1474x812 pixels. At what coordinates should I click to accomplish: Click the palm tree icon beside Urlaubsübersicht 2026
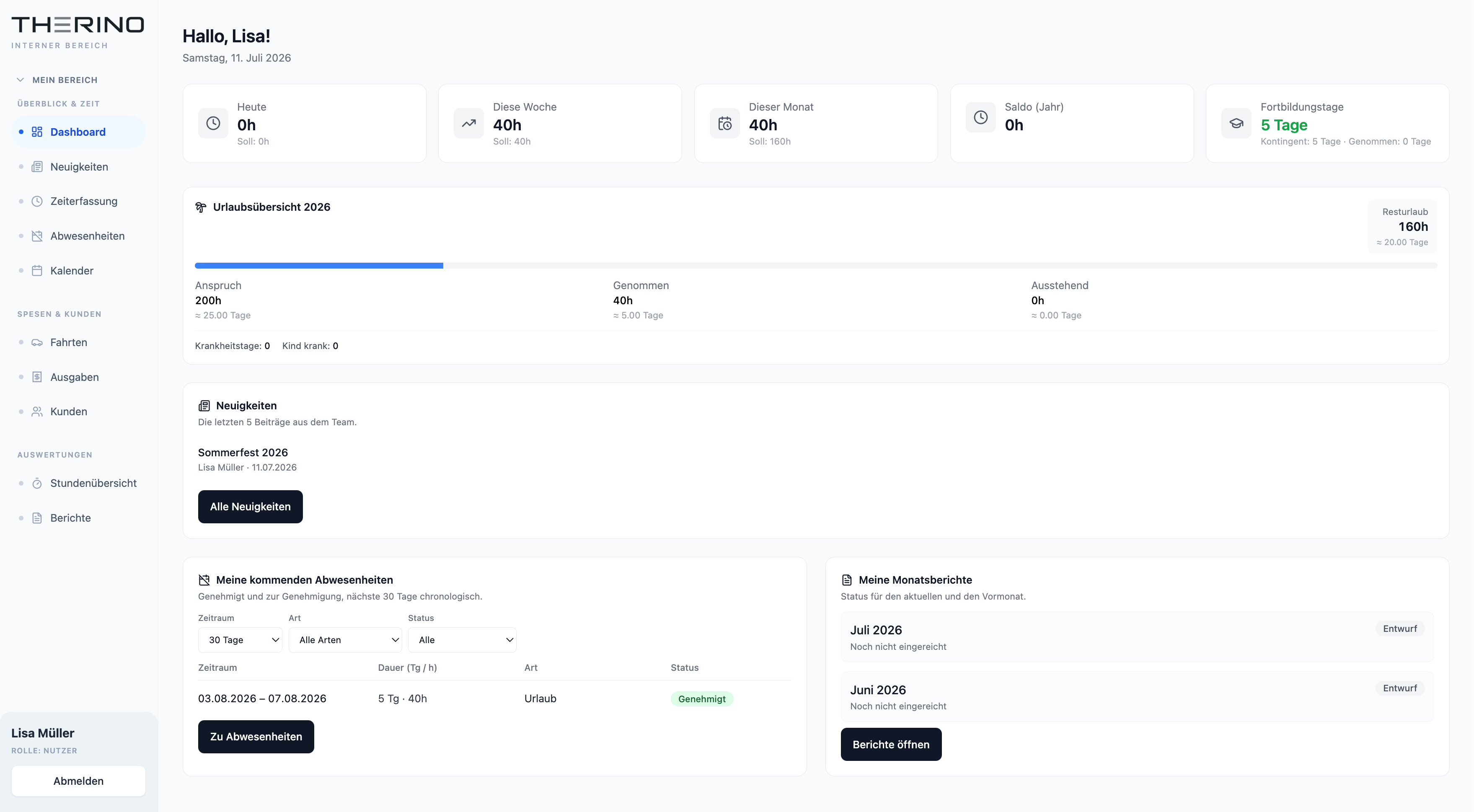pos(201,207)
